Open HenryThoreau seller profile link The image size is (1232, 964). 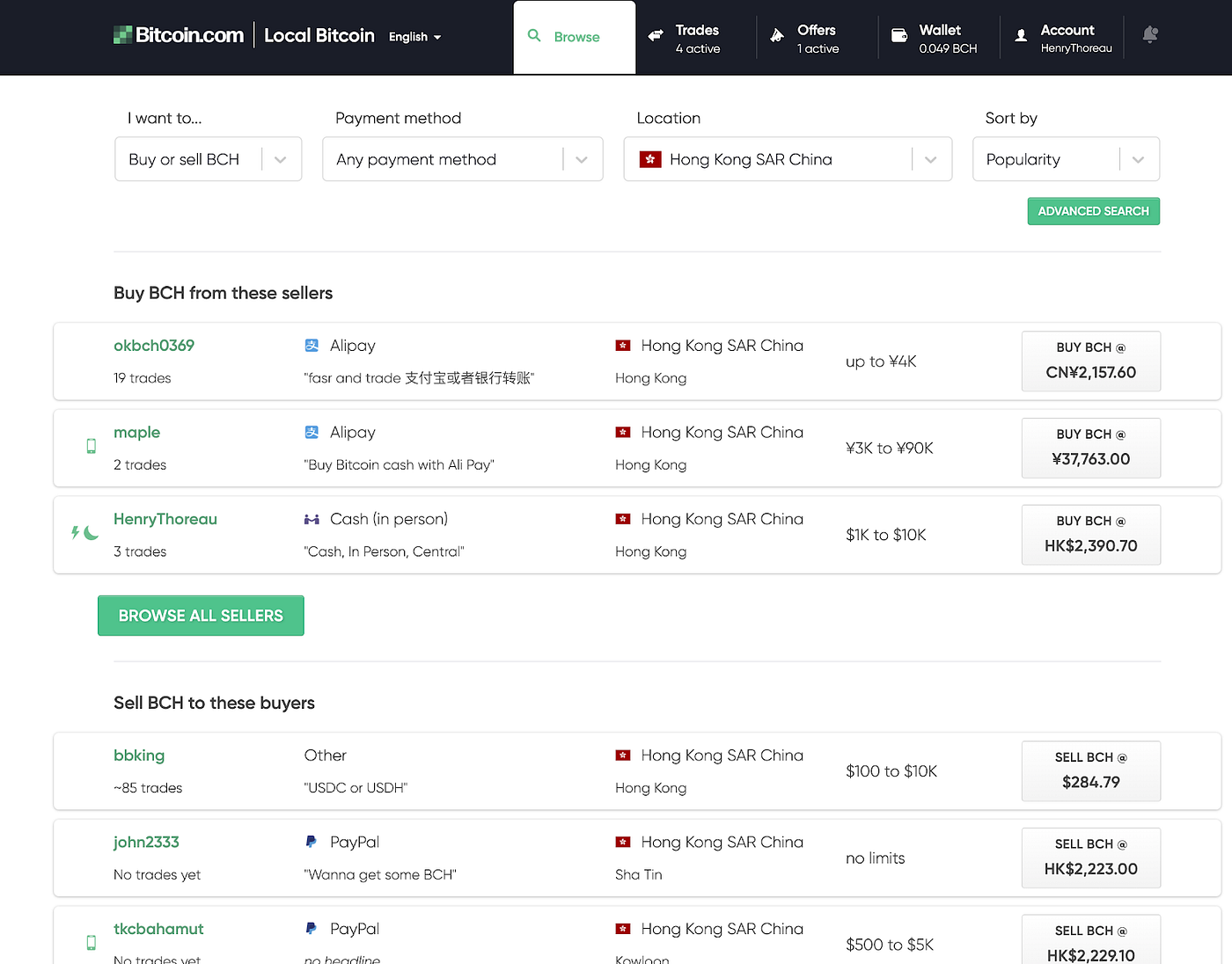165,519
